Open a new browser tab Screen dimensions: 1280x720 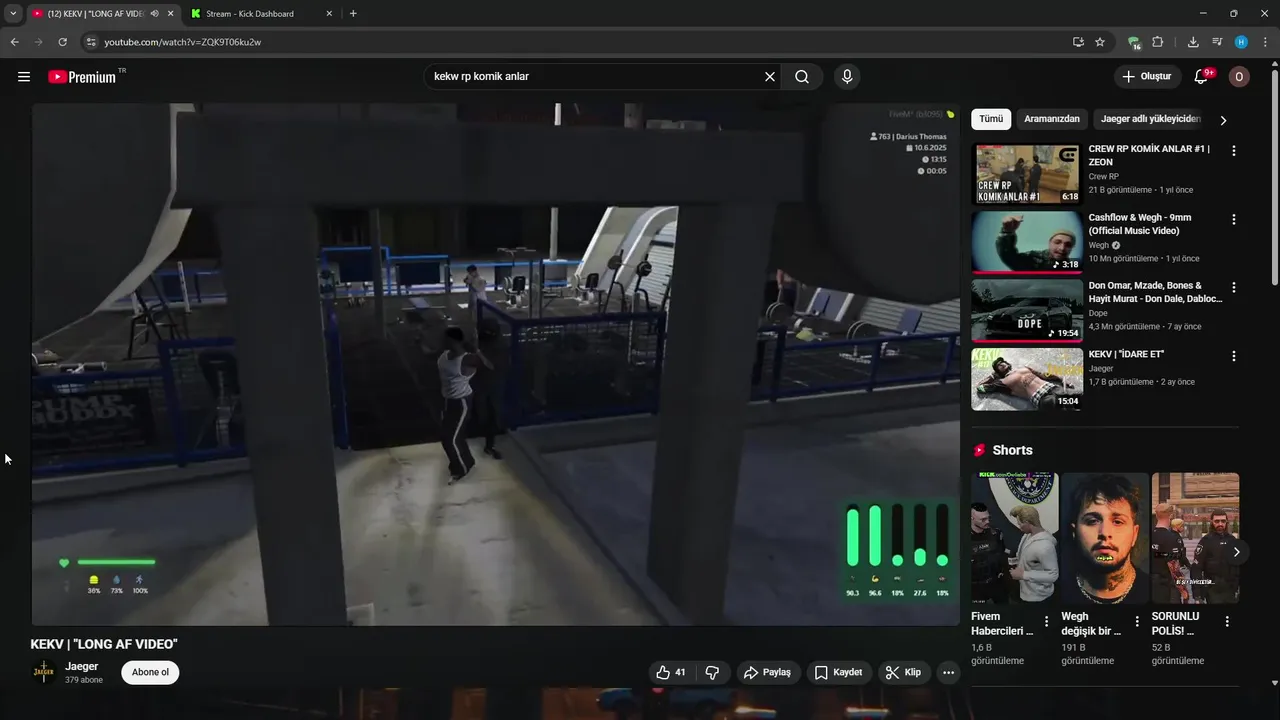pos(353,14)
